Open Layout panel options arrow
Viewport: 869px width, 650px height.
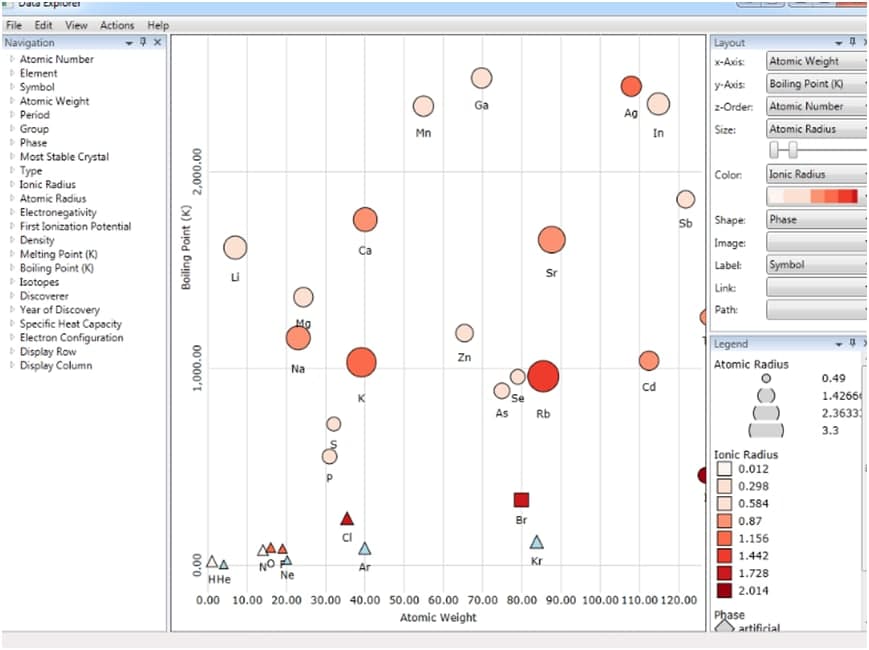tap(838, 43)
